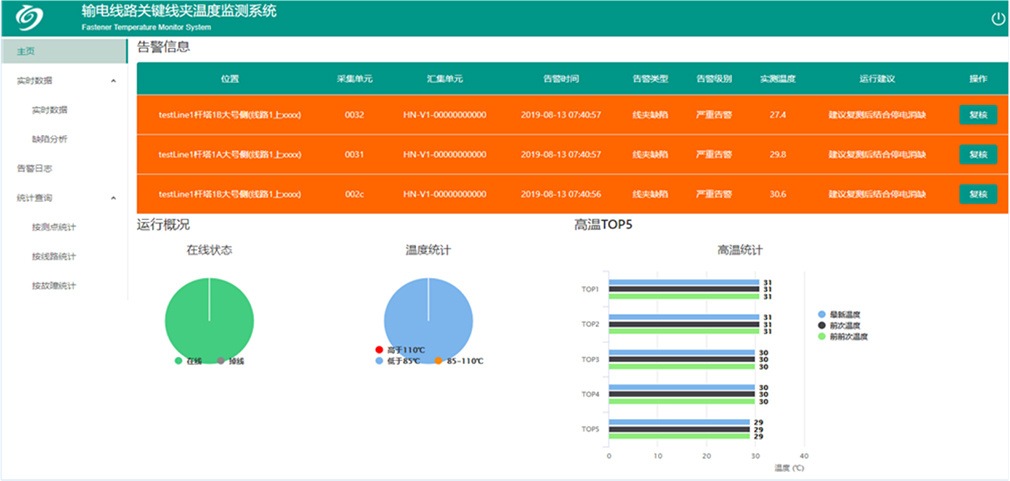Click 复核 button for unit 0032 alarm
Screen dimensions: 1010x481
tap(977, 115)
